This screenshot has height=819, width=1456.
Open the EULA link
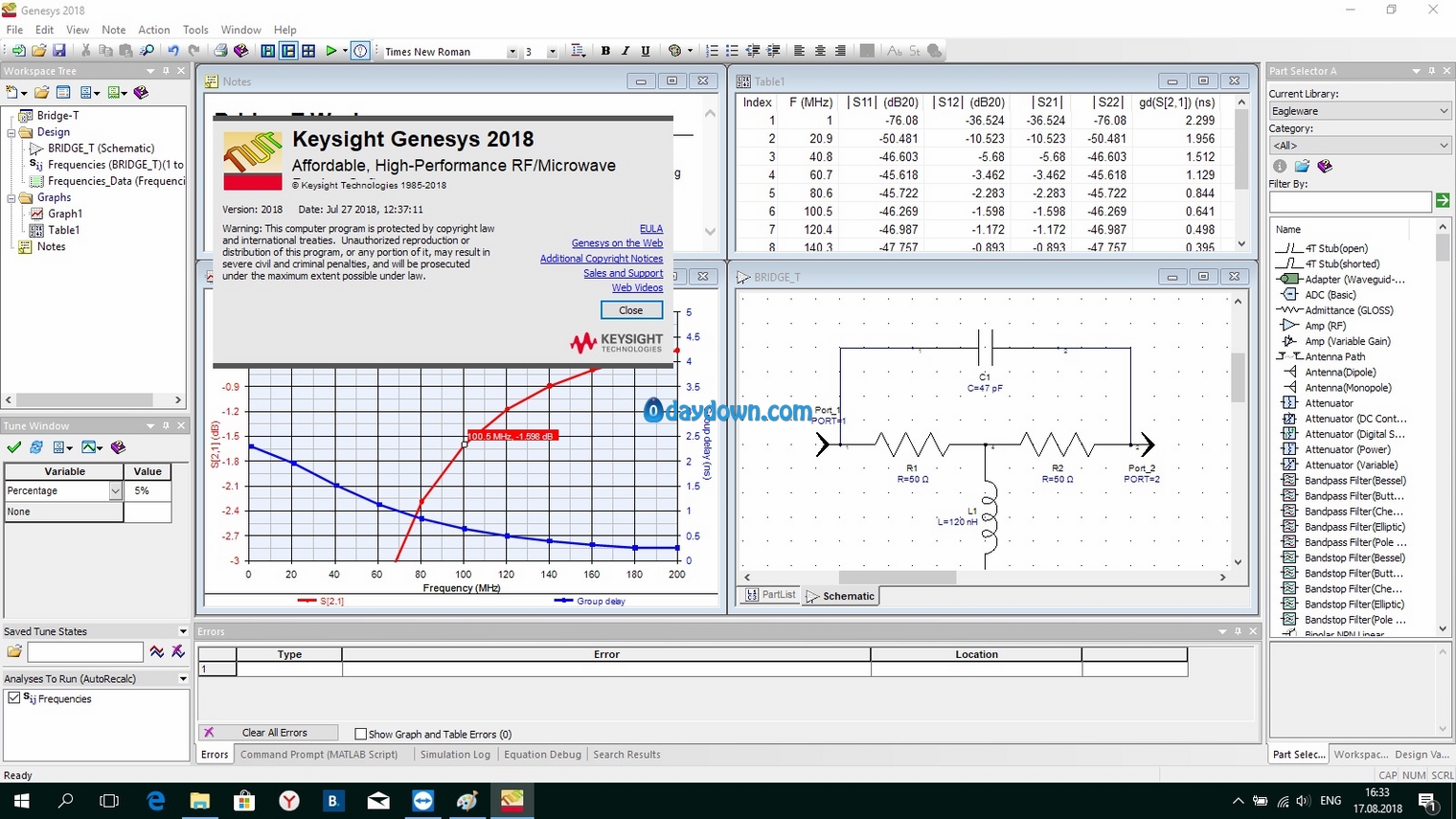pos(651,228)
